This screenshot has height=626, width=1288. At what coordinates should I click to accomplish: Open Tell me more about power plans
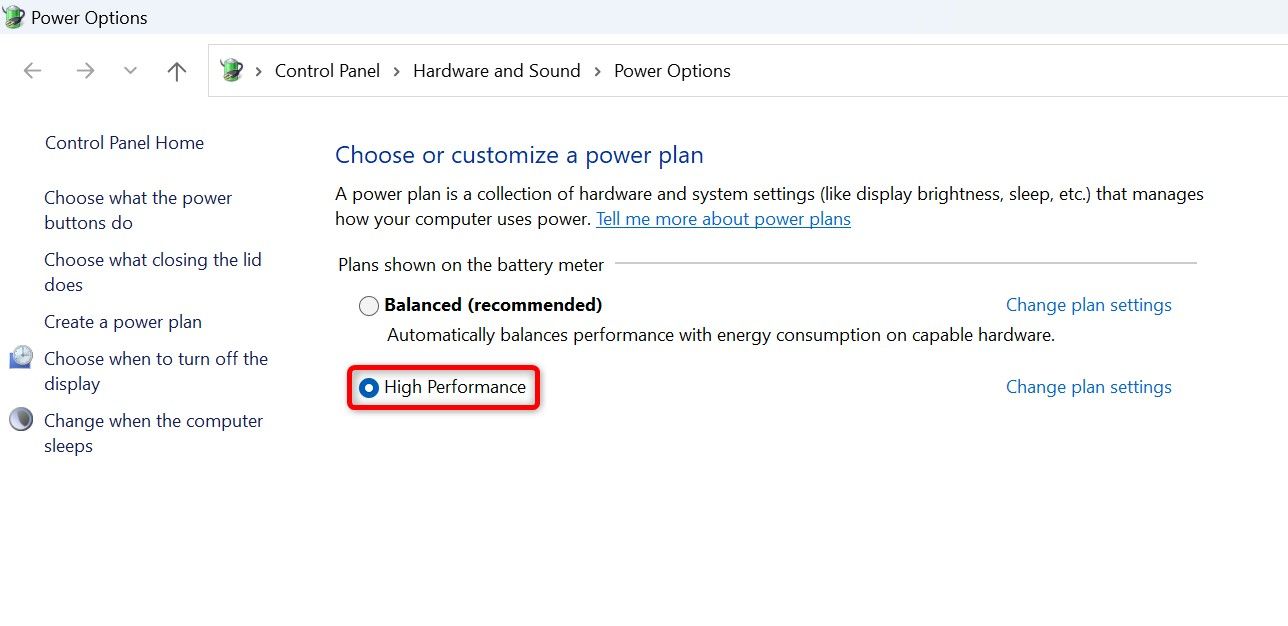coord(723,219)
